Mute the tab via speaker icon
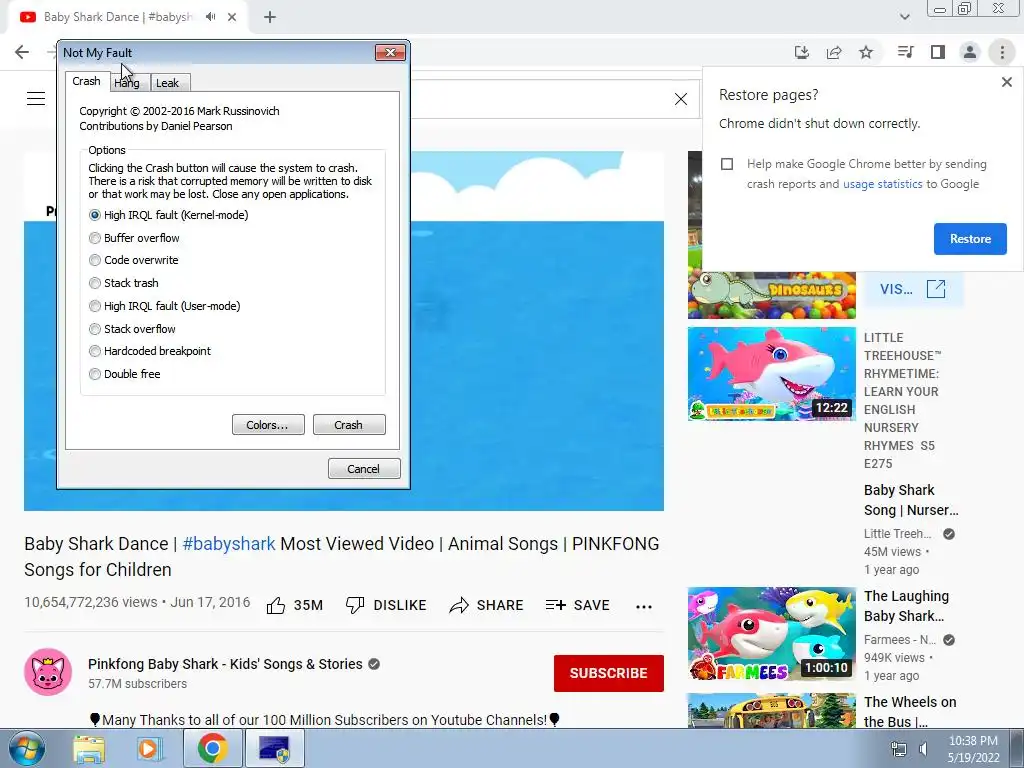 (210, 17)
